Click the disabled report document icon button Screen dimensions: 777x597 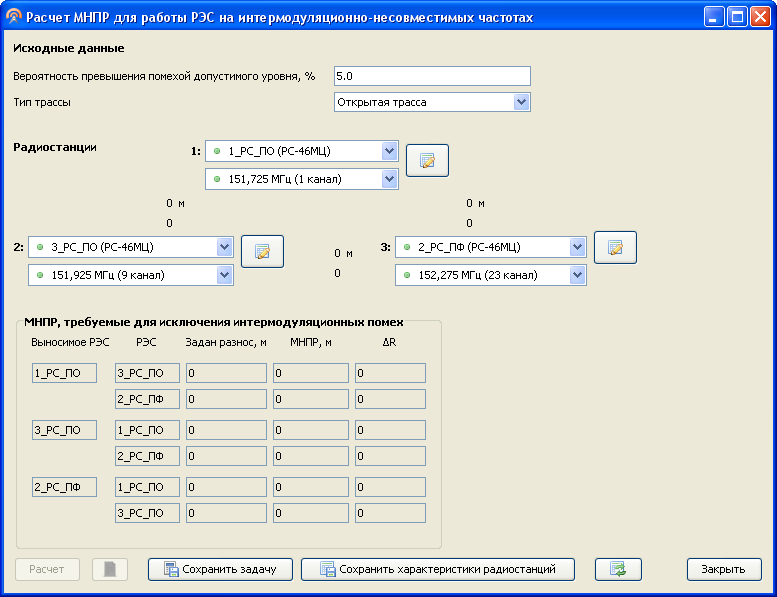(110, 569)
